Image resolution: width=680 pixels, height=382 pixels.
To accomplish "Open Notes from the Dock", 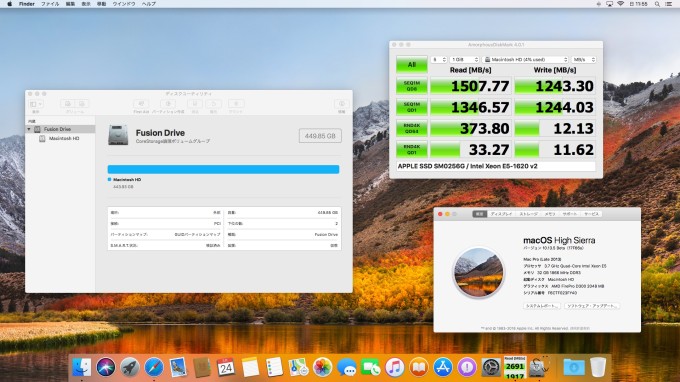I will click(x=250, y=367).
